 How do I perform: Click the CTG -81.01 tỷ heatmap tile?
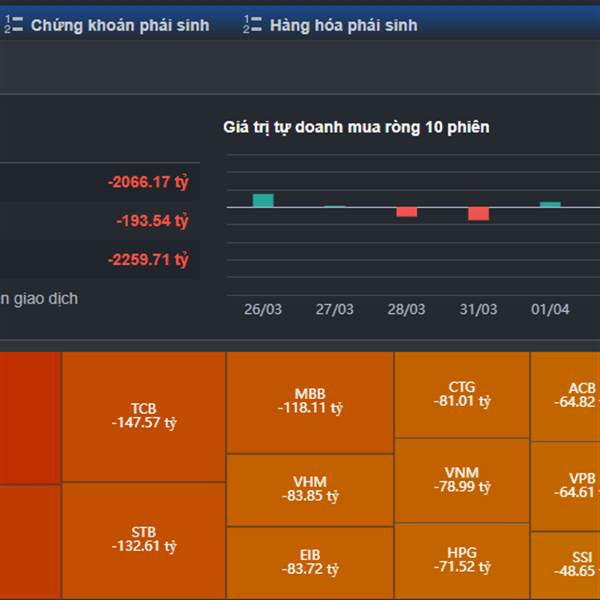point(462,395)
